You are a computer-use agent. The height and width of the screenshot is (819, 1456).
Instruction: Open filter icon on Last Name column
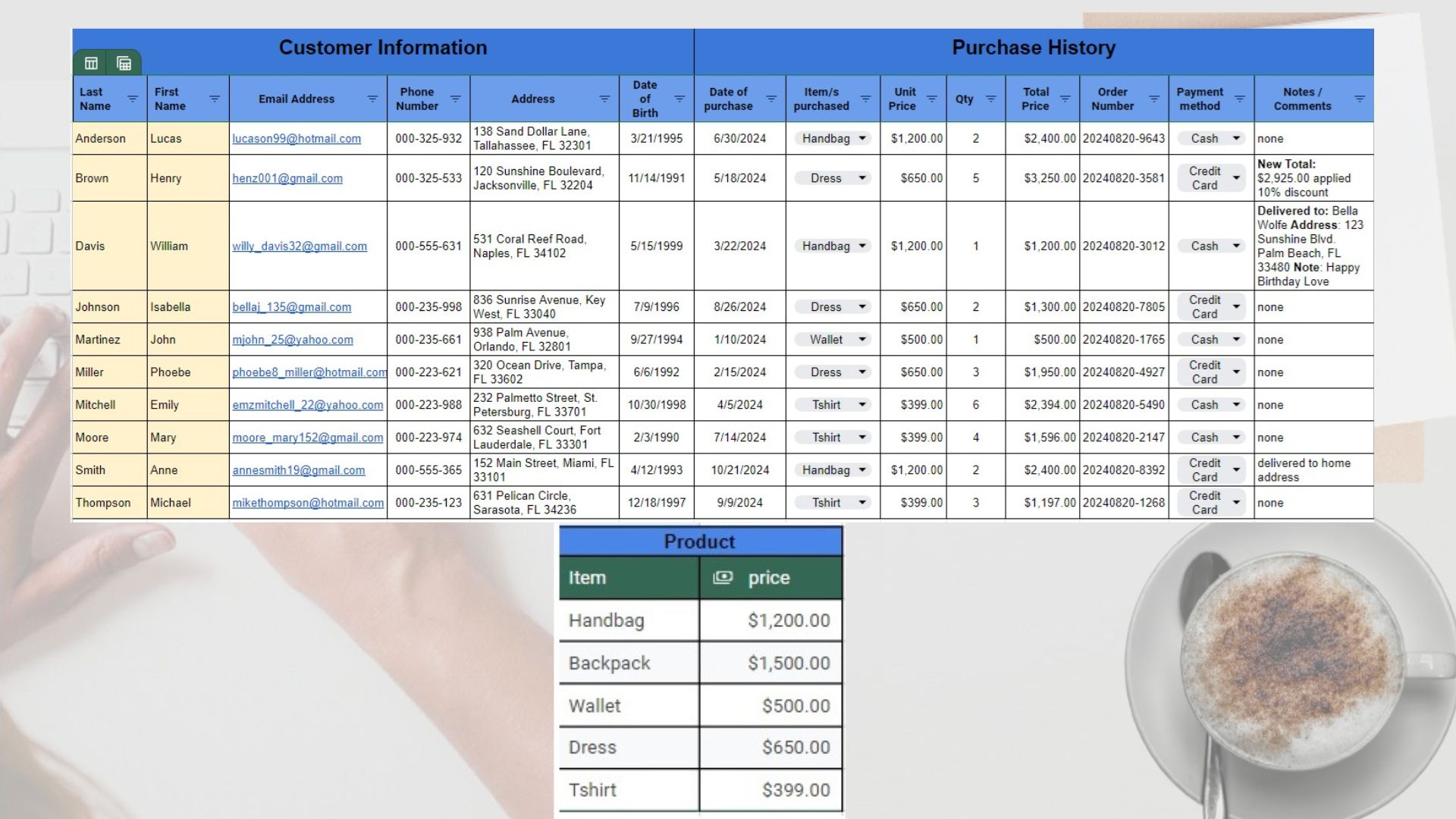(132, 99)
